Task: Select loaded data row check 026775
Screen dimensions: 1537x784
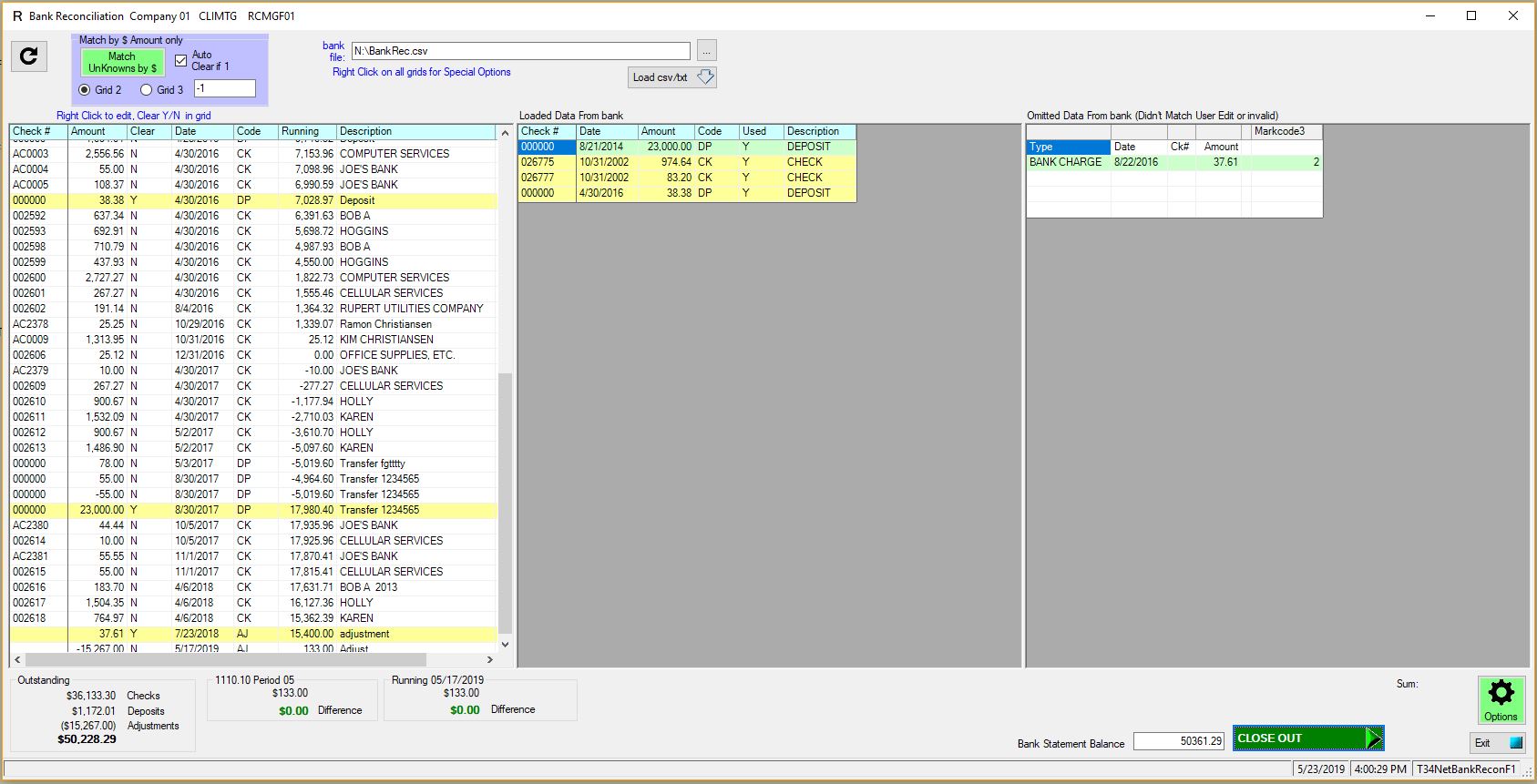Action: click(687, 162)
